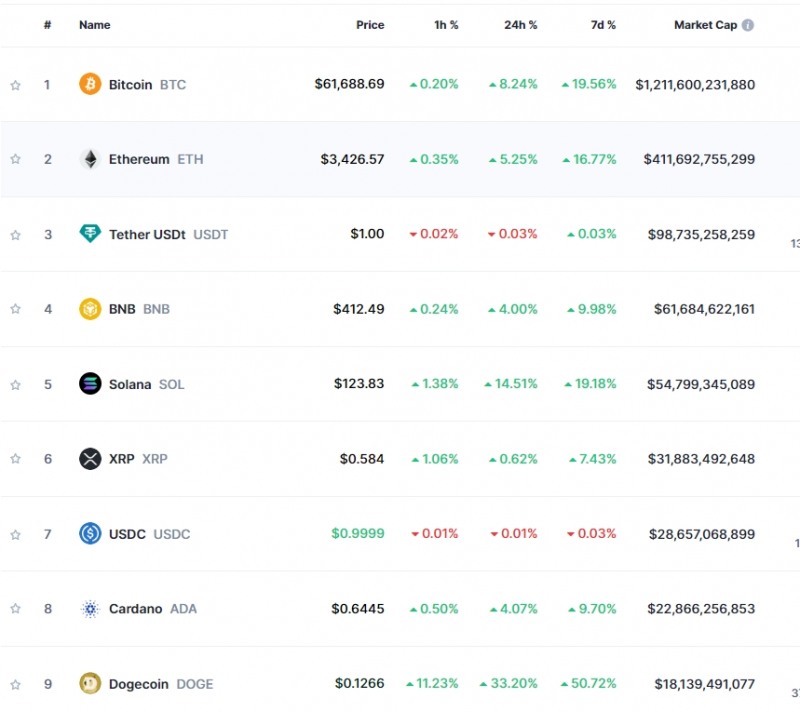Viewport: 800px width, 712px height.
Task: Star Bitcoin to add to watchlist
Action: [15, 85]
